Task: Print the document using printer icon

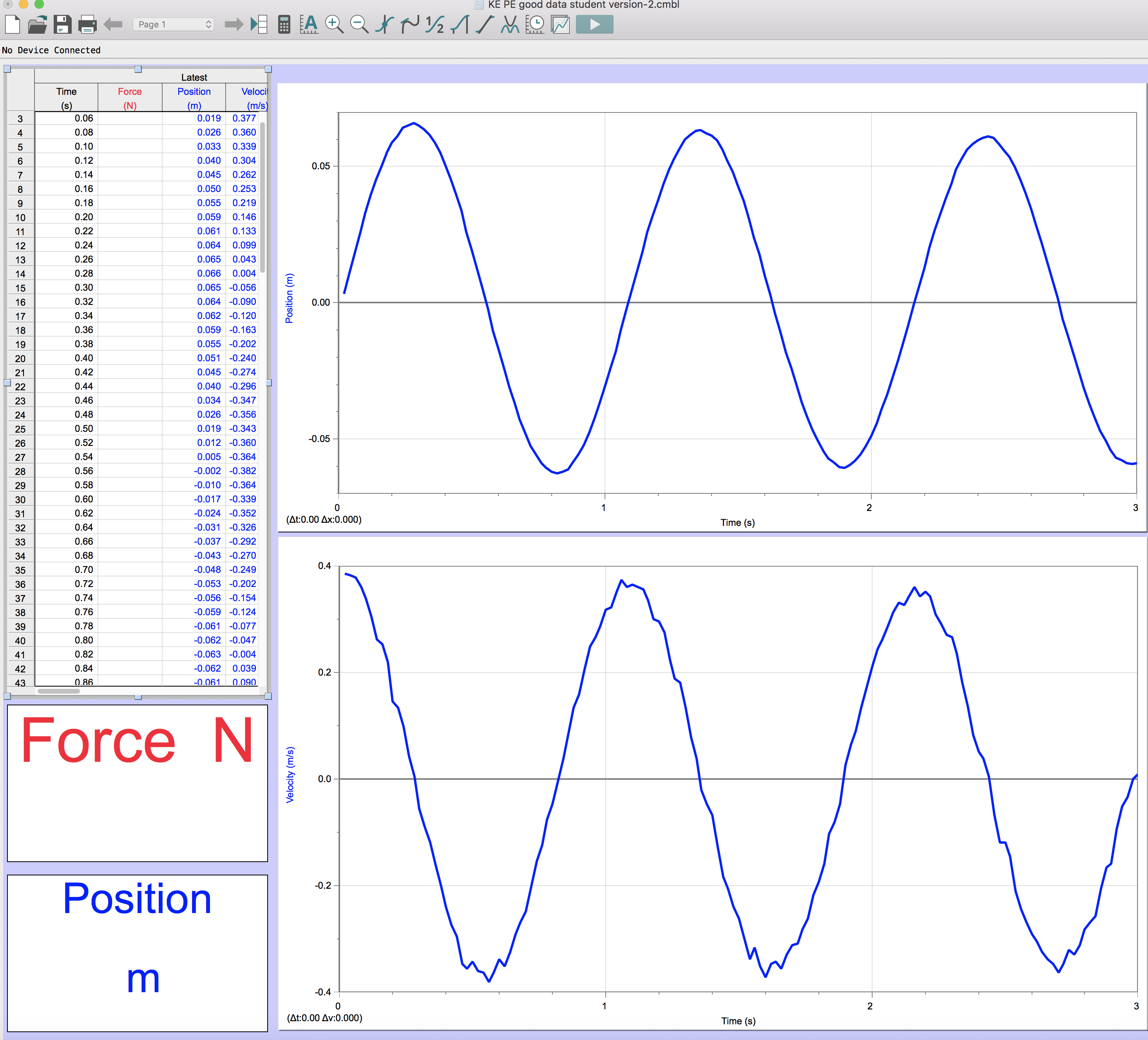Action: pos(87,24)
